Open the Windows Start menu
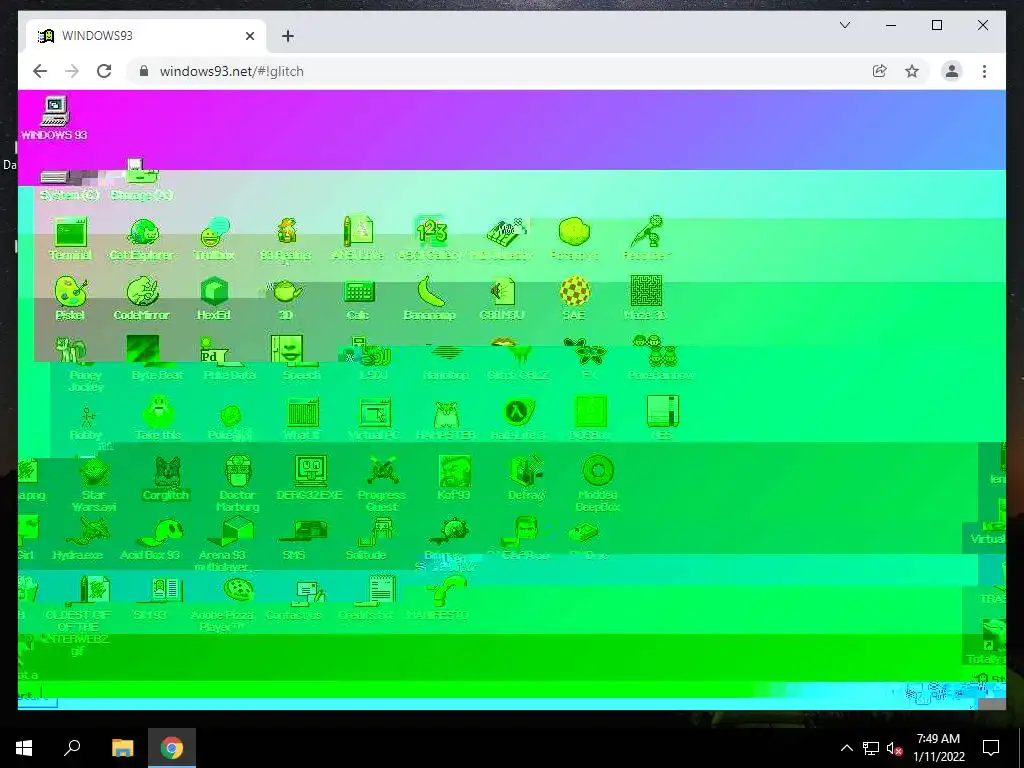 click(24, 748)
